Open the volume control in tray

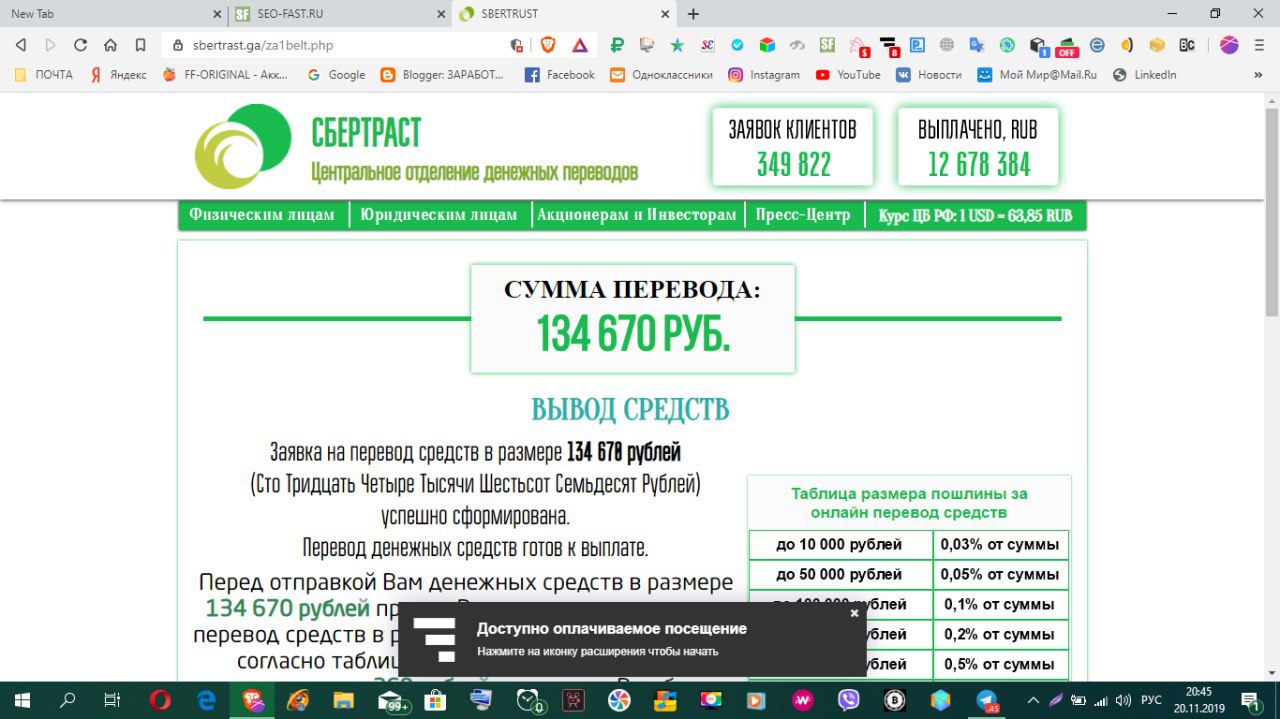coord(1122,701)
